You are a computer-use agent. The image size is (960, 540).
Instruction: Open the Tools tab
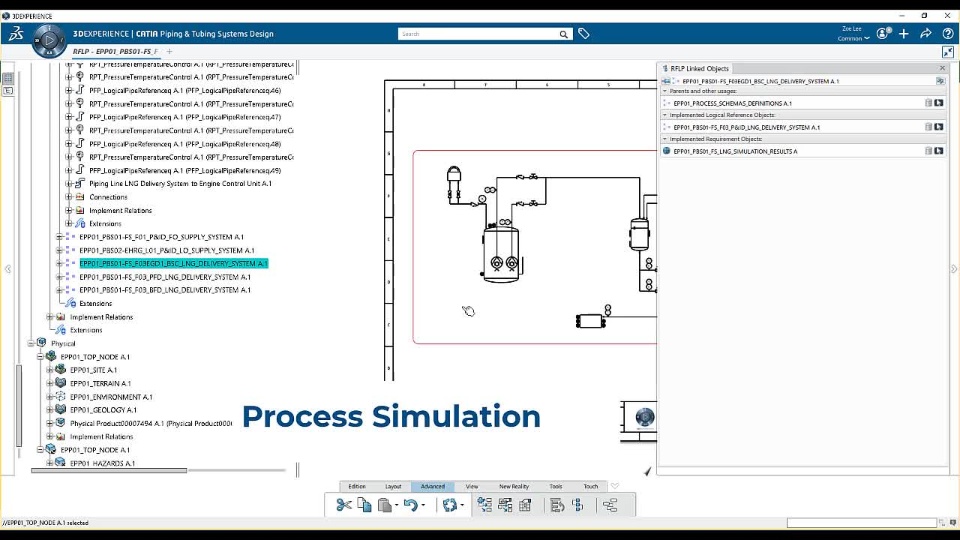pyautogui.click(x=556, y=486)
